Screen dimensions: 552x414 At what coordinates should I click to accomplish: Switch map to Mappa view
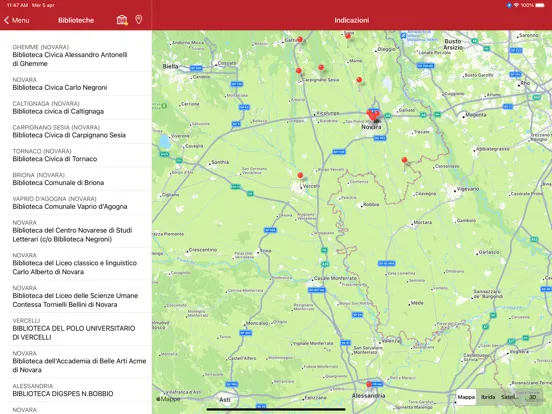pos(466,397)
